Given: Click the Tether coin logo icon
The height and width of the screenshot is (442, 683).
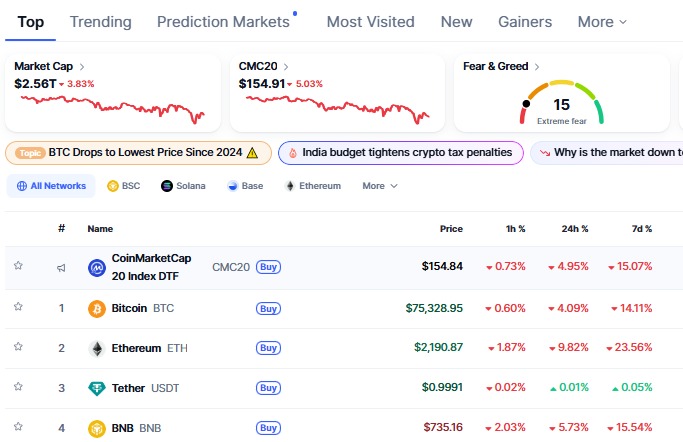Looking at the screenshot, I should (x=97, y=388).
